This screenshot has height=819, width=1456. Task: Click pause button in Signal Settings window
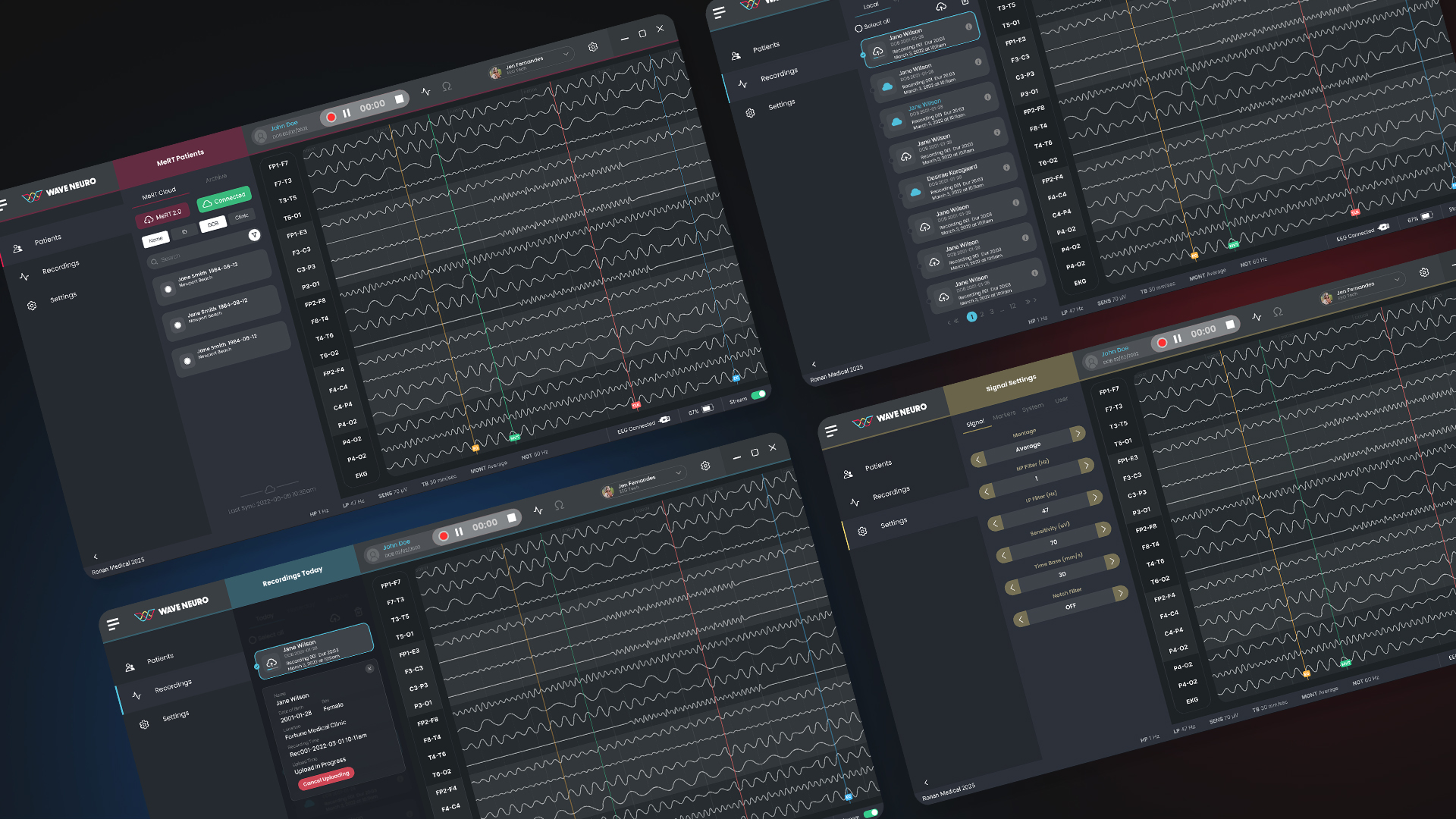click(x=1178, y=339)
